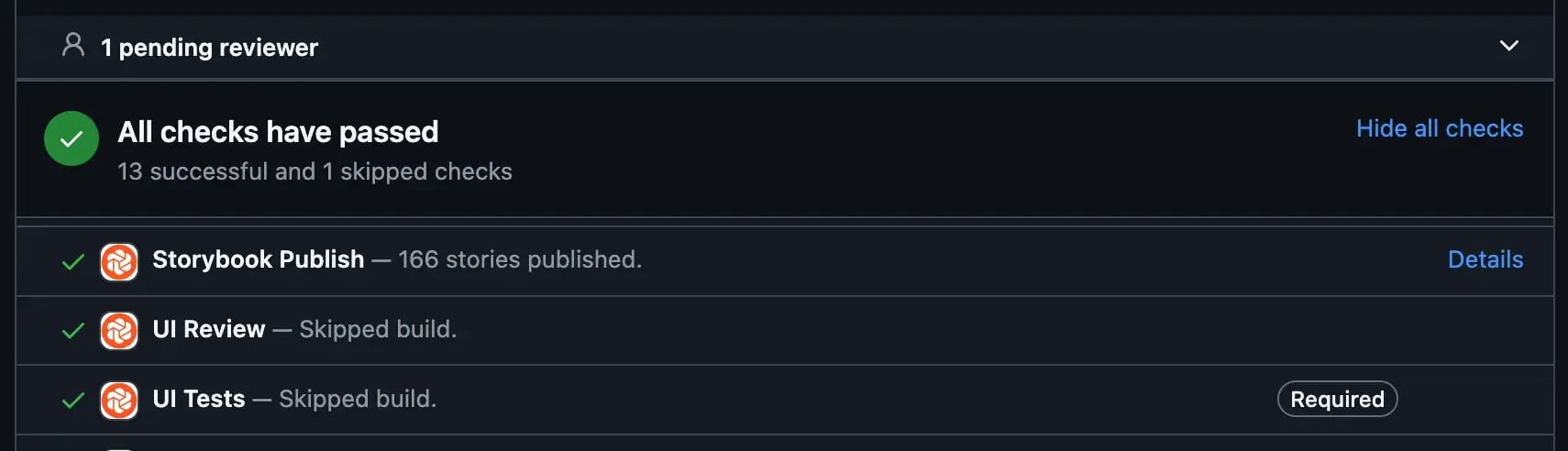The width and height of the screenshot is (1568, 451).
Task: Click the Chromatic icon beside UI Tests
Action: [x=119, y=401]
